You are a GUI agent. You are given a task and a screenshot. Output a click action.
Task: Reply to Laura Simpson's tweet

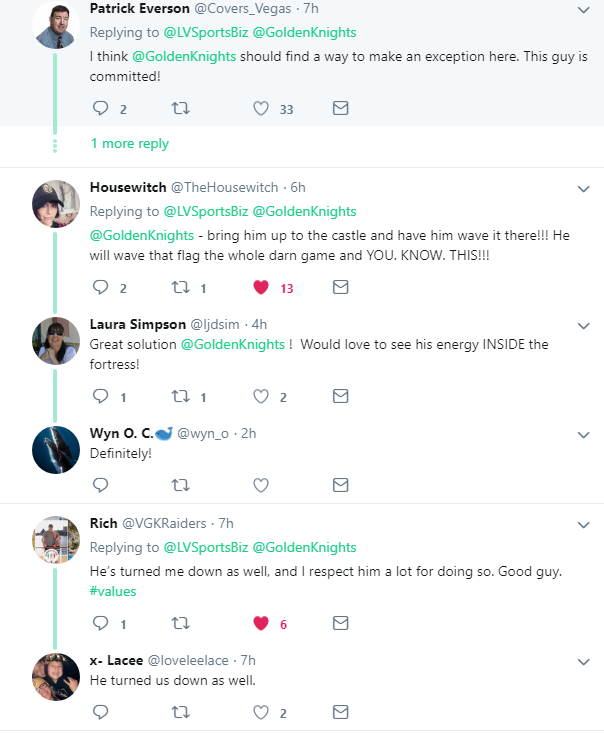pyautogui.click(x=99, y=397)
